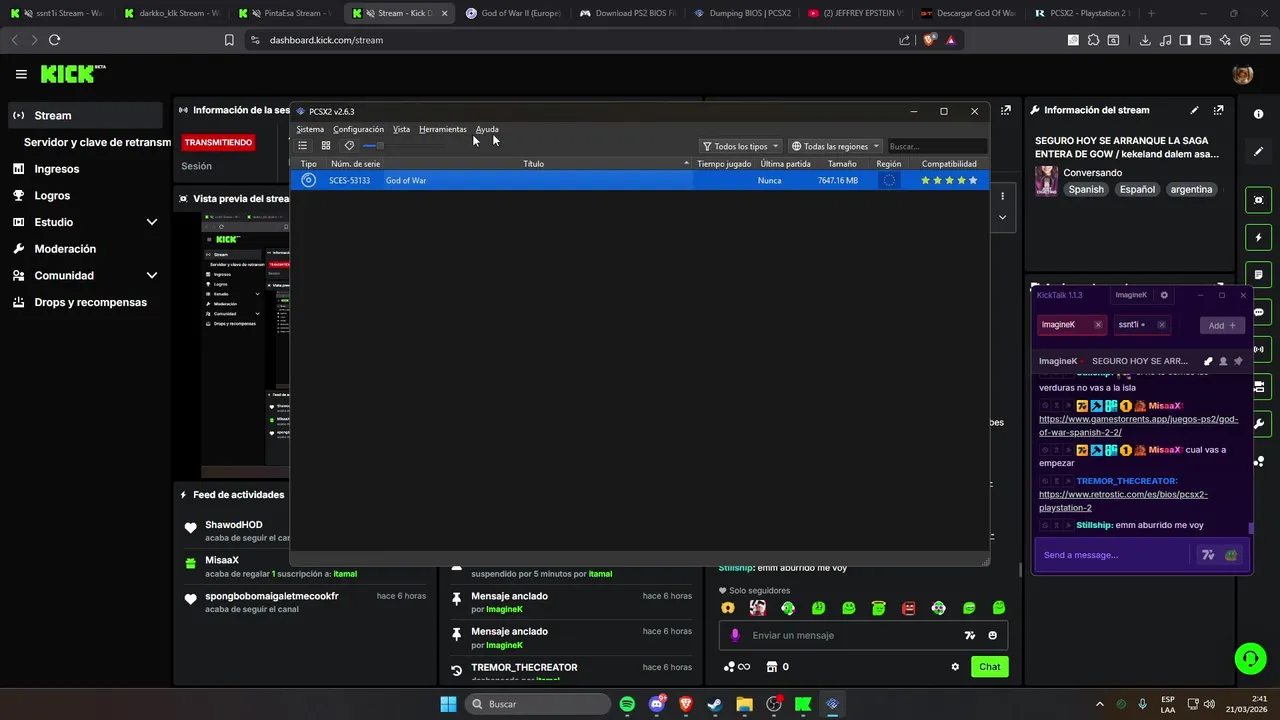
Task: Show hidden system tray icons
Action: point(1100,704)
